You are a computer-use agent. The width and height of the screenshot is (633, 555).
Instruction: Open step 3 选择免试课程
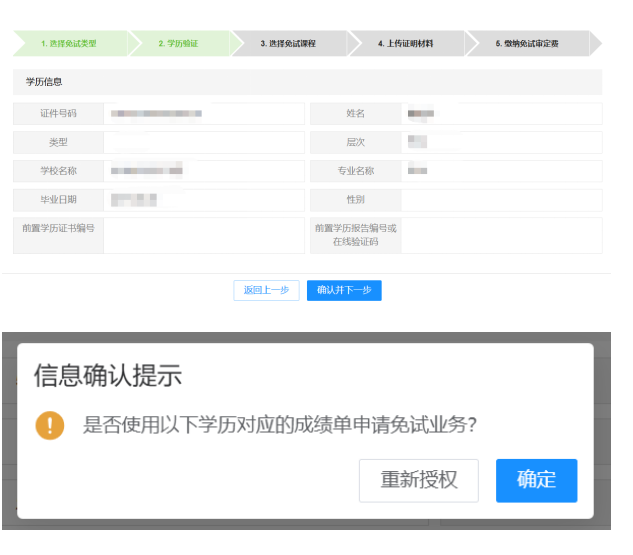coord(288,44)
